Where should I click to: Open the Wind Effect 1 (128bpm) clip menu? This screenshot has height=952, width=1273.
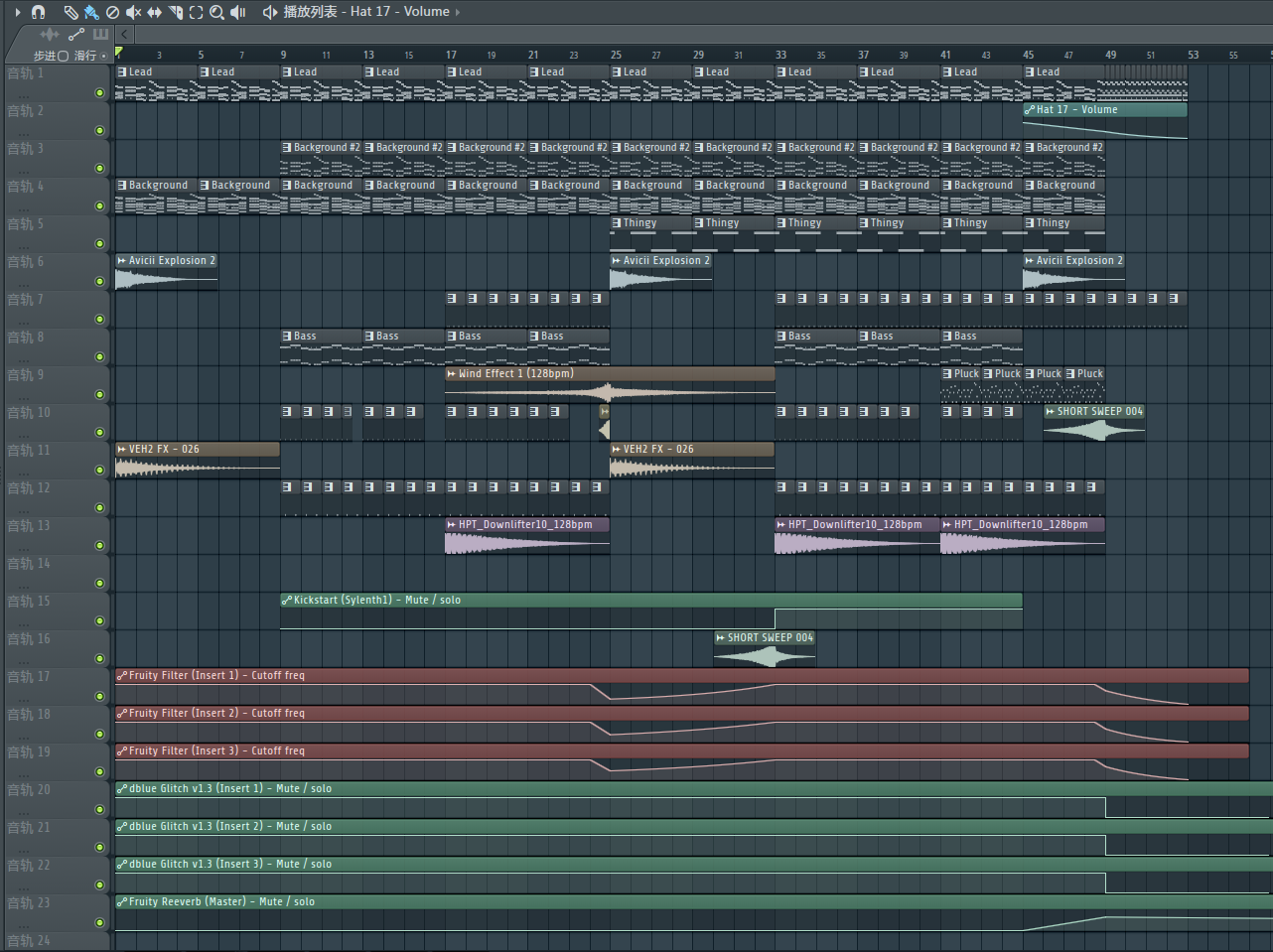click(452, 374)
